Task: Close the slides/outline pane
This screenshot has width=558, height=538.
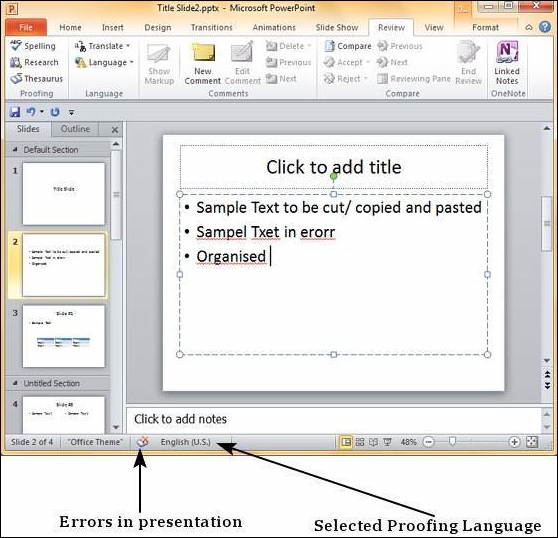Action: (x=115, y=130)
